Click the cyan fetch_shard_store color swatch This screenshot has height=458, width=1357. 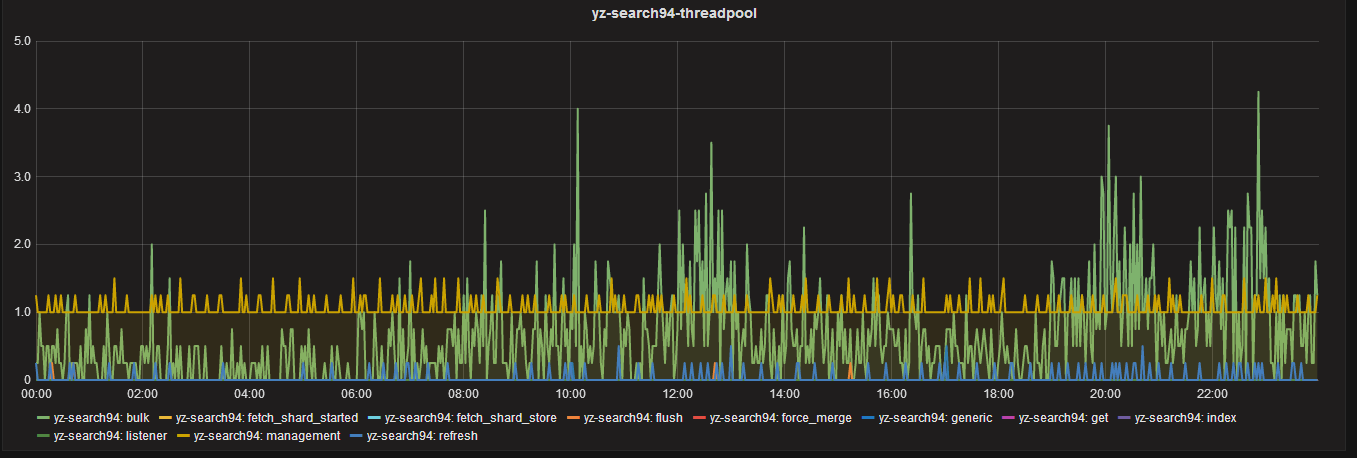pyautogui.click(x=377, y=418)
